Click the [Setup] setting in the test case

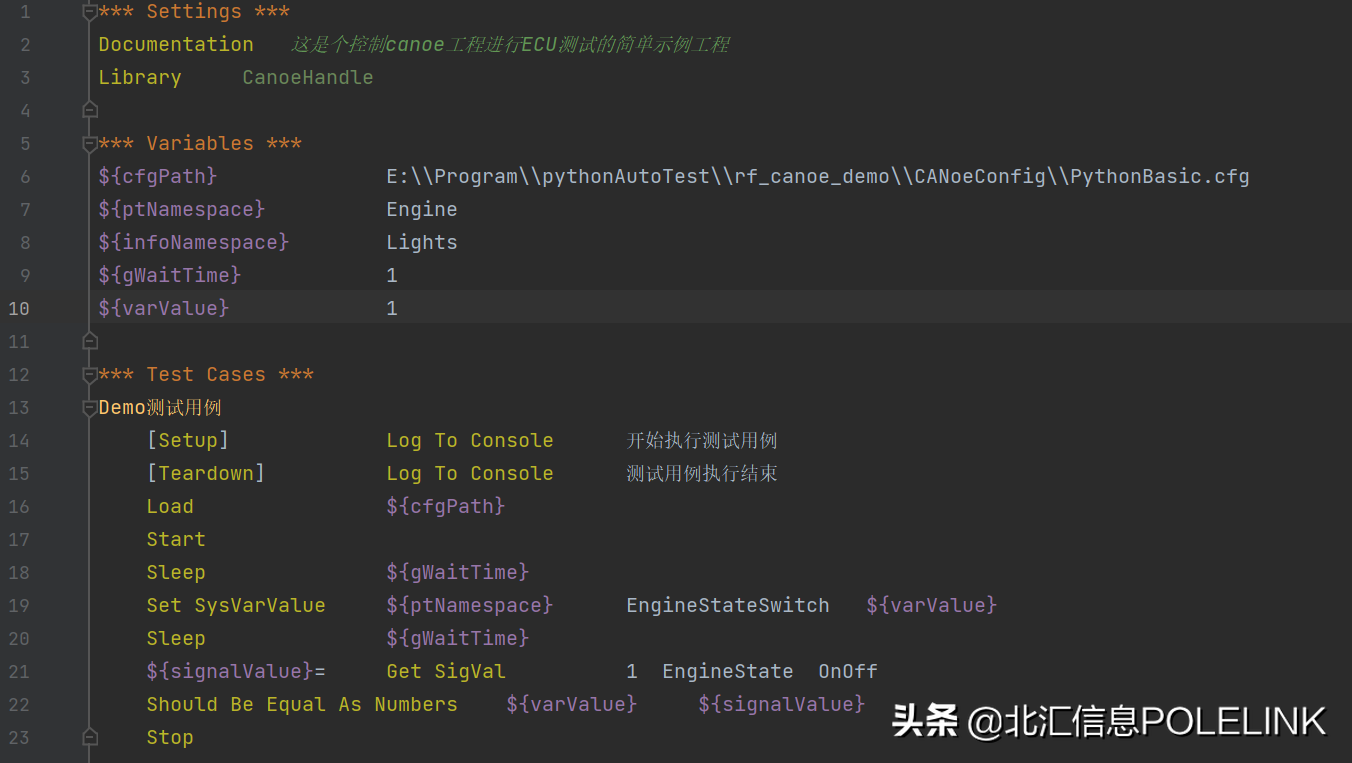point(187,440)
